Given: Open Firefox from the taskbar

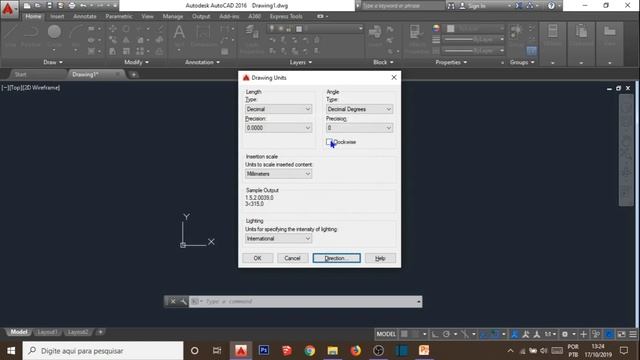Looking at the screenshot, I should click(356, 351).
